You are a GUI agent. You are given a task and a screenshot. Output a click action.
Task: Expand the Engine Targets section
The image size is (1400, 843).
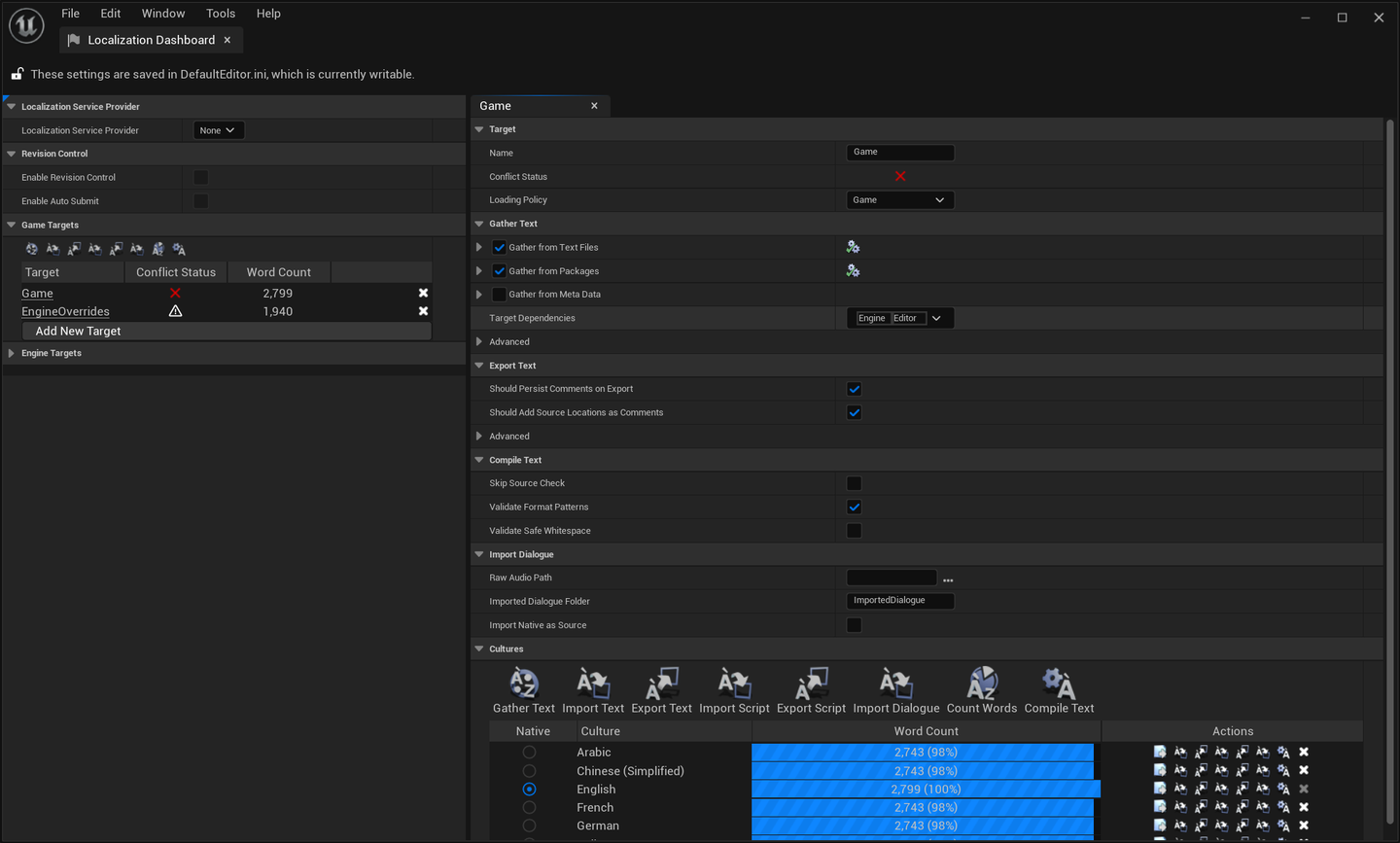point(12,353)
